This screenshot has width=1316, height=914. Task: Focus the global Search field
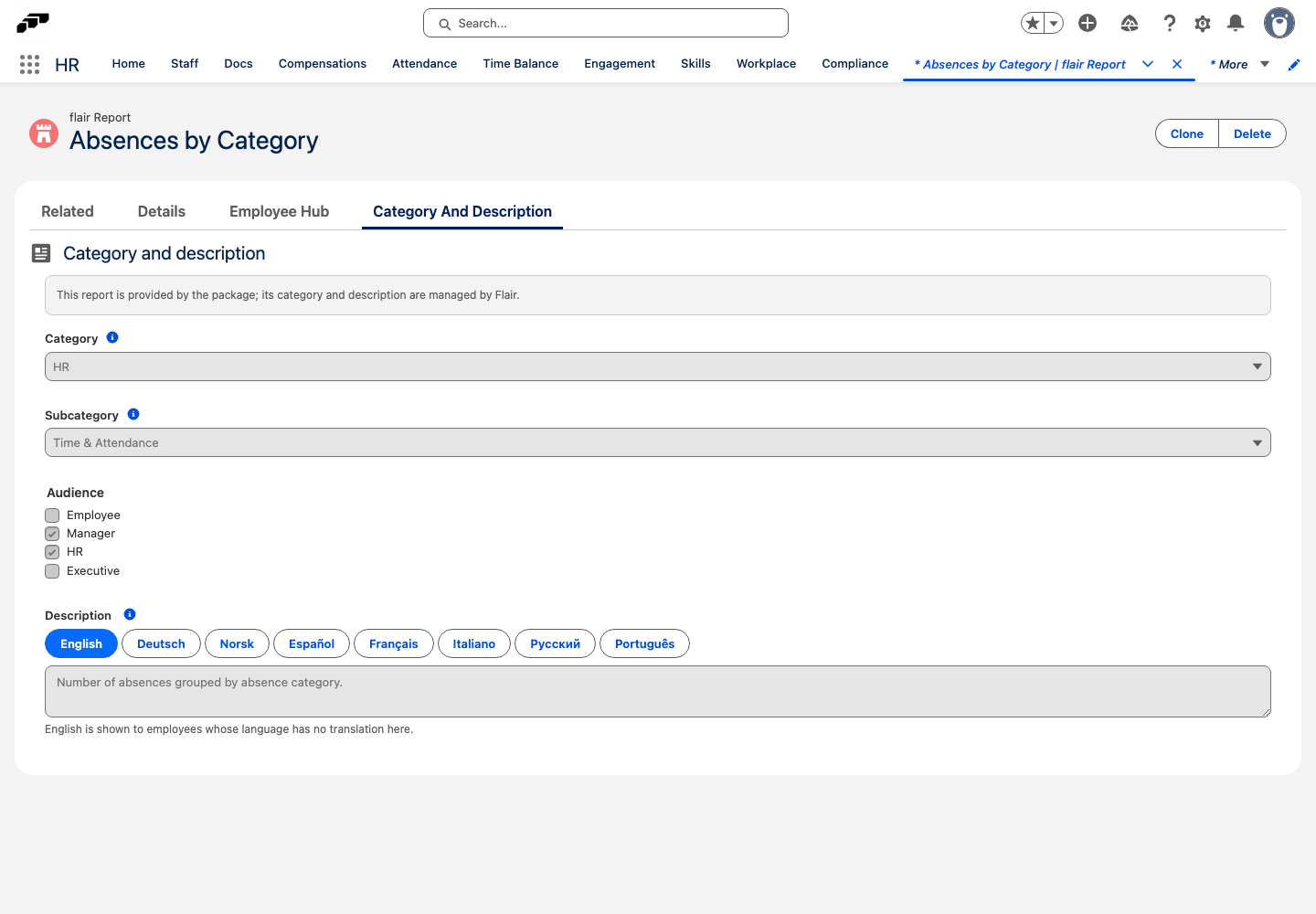[x=606, y=23]
